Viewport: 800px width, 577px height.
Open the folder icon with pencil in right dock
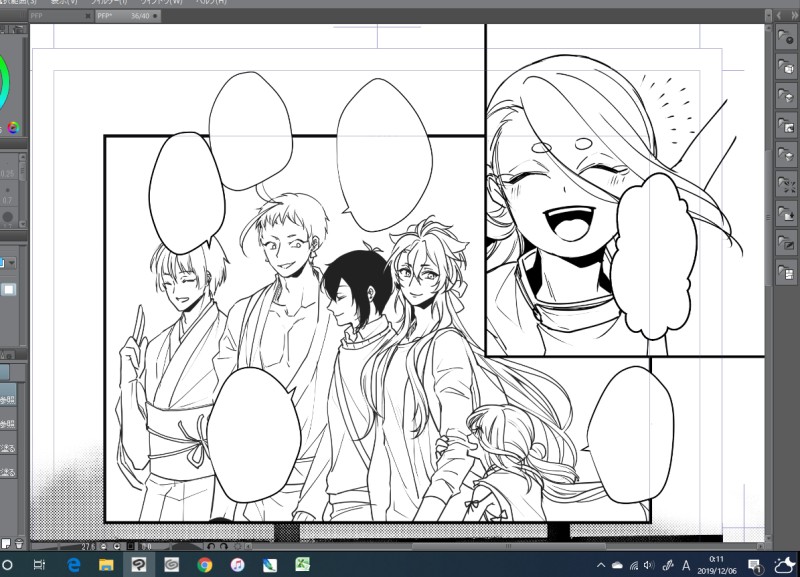tap(786, 243)
